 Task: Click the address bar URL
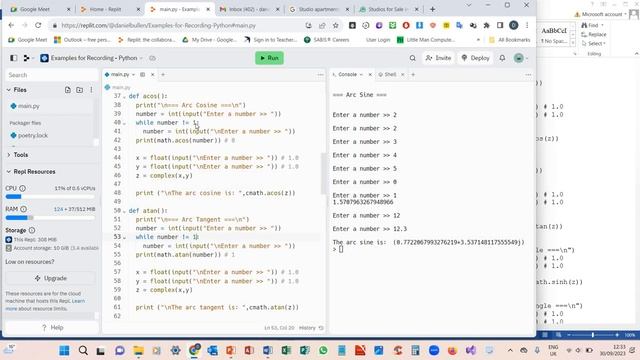tap(158, 25)
